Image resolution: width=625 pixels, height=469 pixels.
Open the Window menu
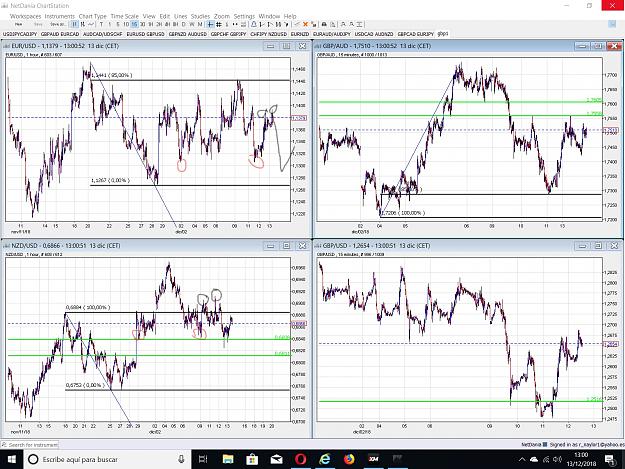click(x=269, y=16)
